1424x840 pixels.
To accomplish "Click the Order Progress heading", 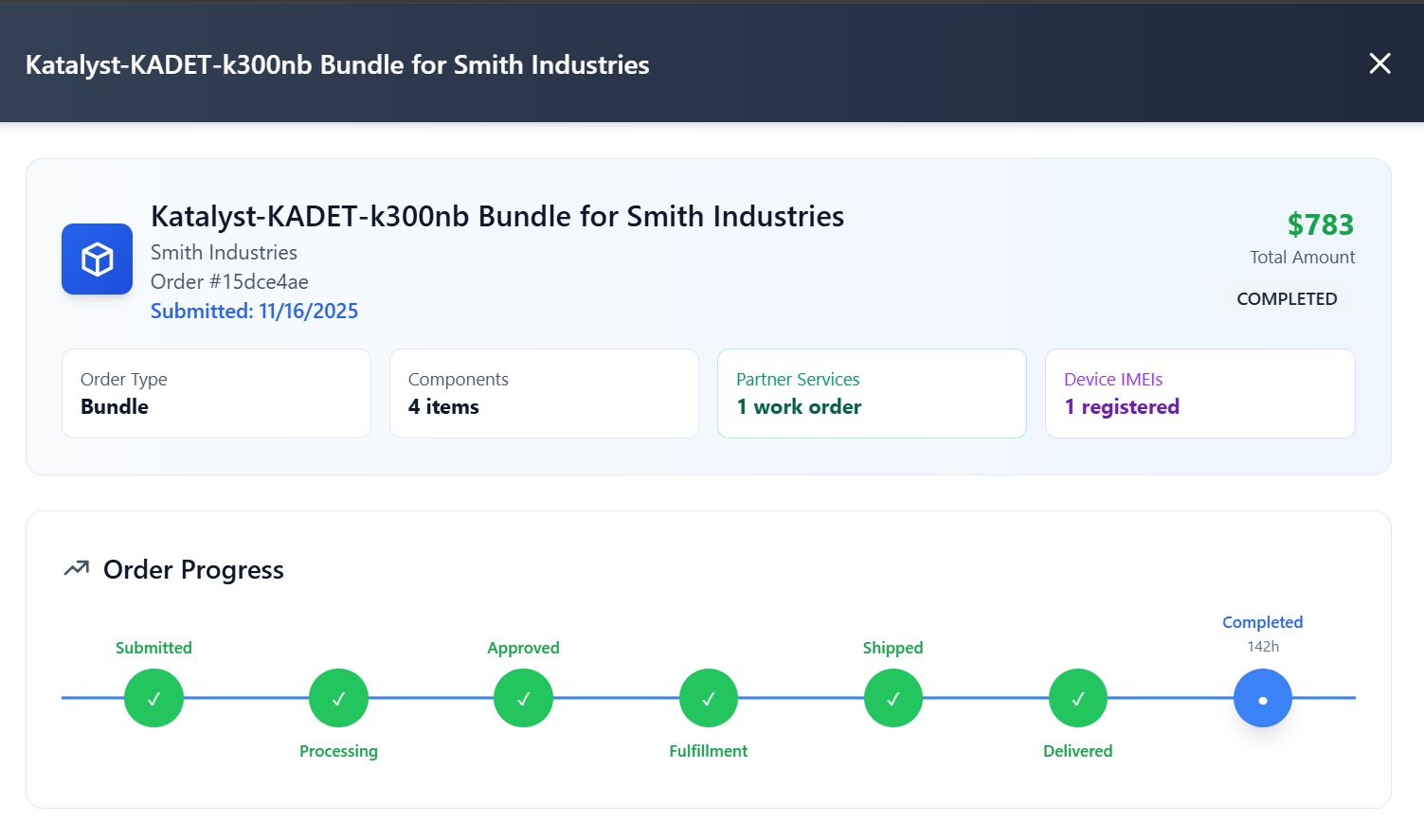I will tap(193, 569).
